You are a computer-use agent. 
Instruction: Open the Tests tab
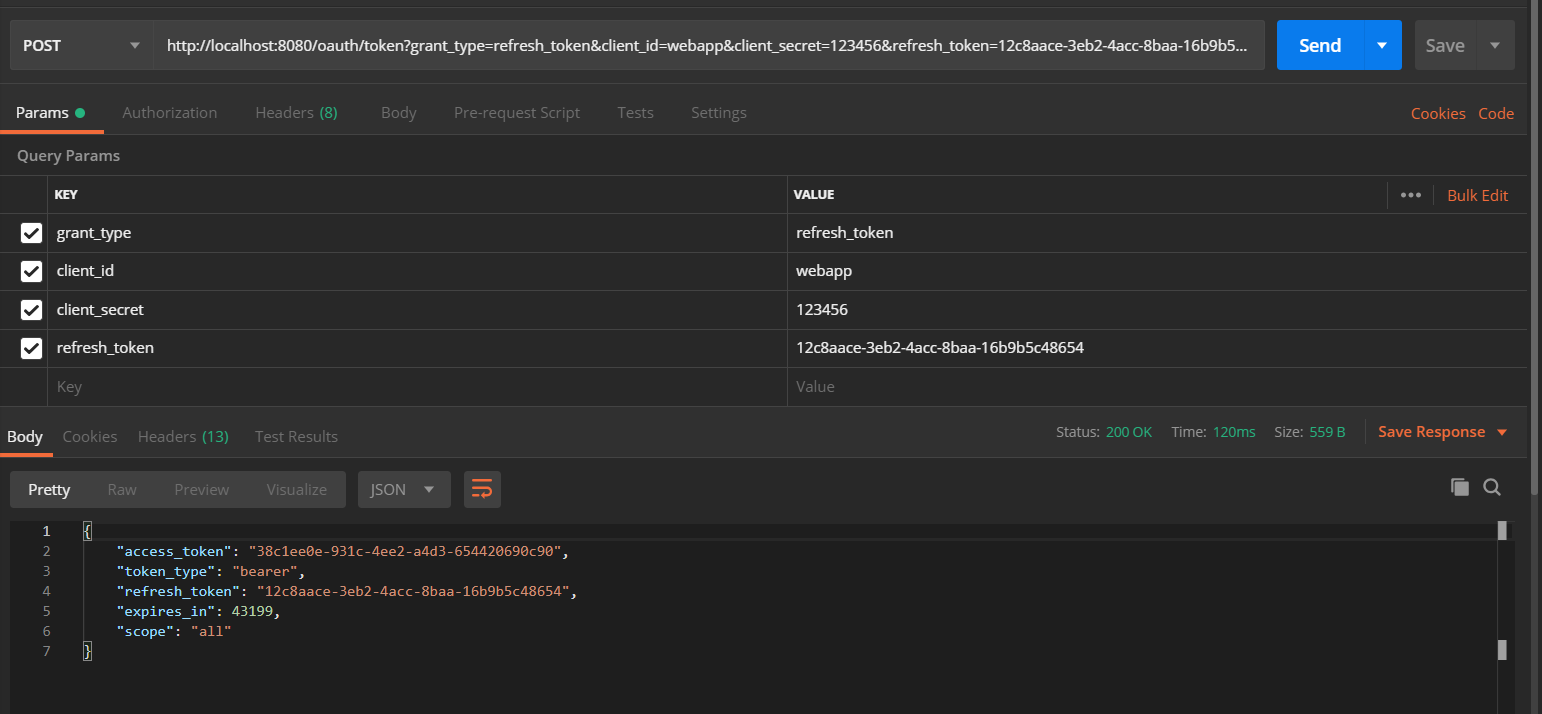point(635,113)
